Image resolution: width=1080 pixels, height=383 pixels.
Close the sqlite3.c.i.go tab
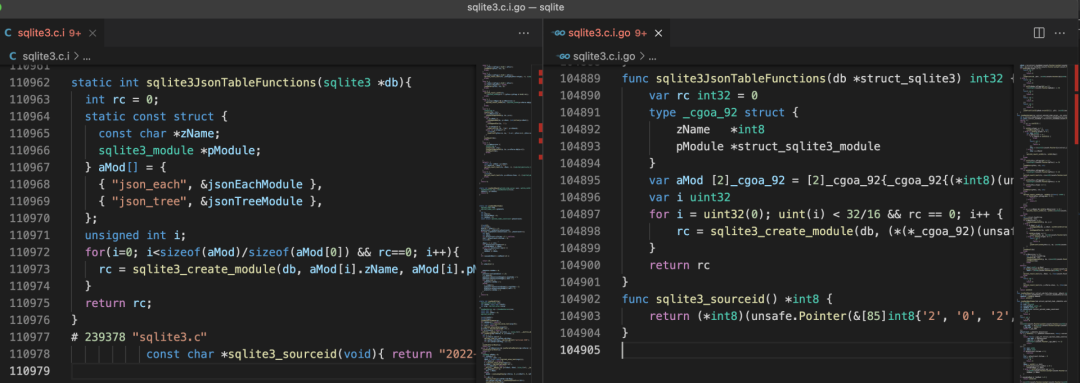[658, 32]
